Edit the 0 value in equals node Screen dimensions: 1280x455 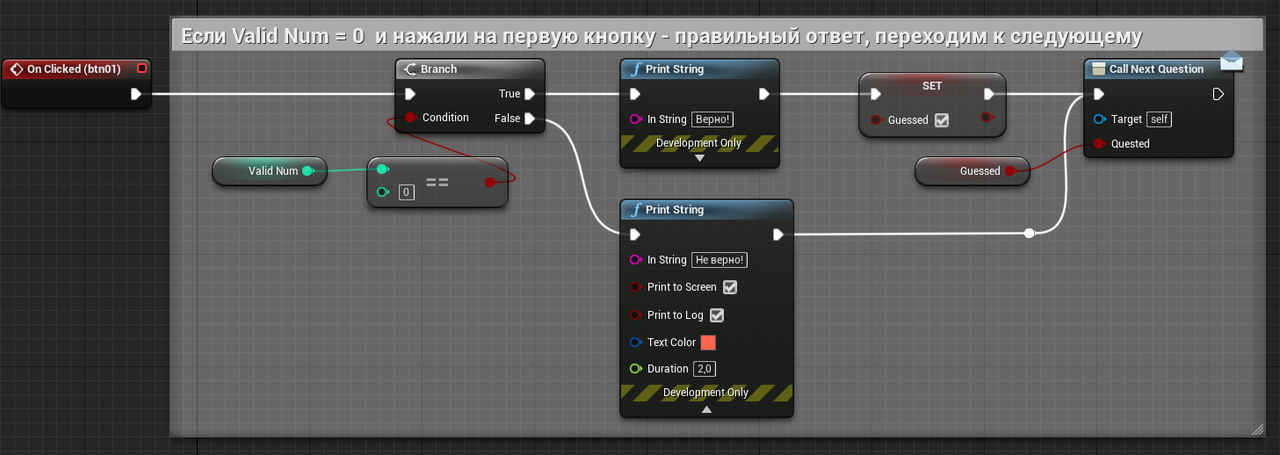406,192
